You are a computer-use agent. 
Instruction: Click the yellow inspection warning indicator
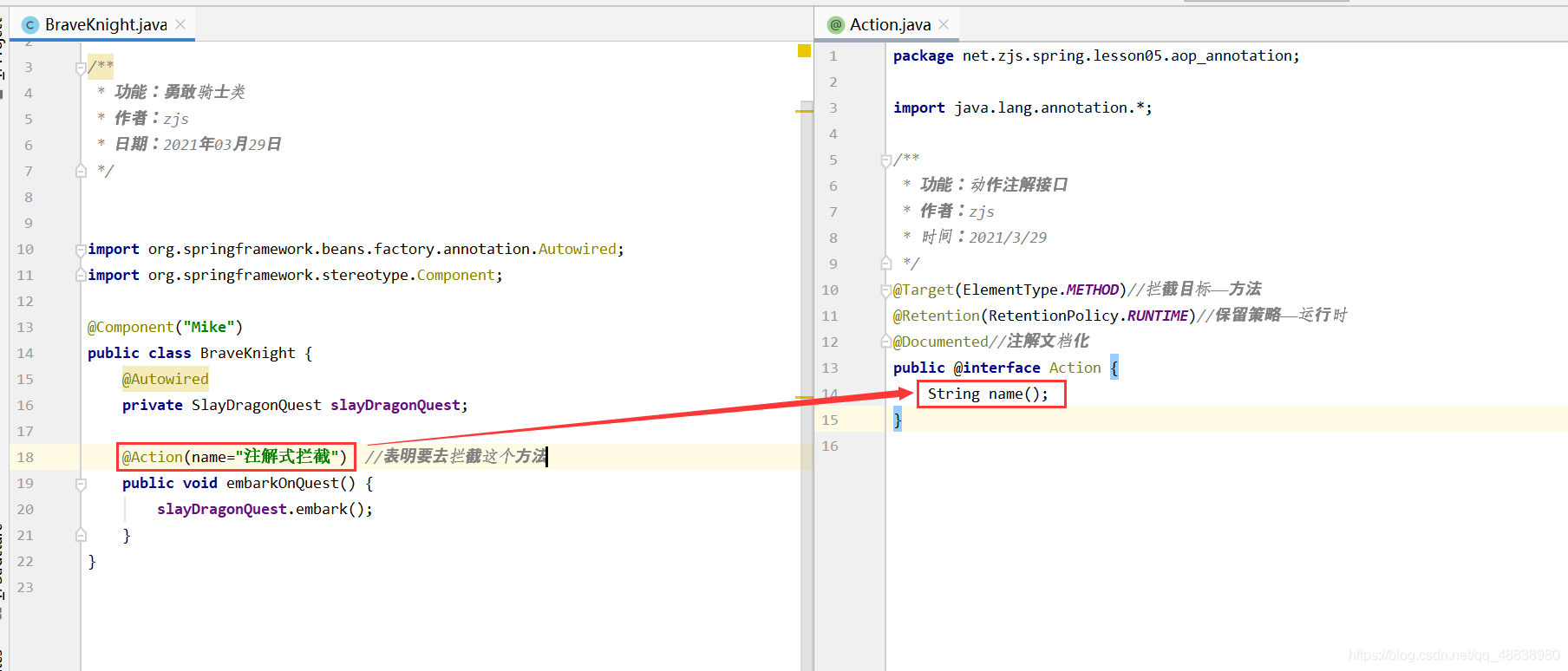pos(804,51)
